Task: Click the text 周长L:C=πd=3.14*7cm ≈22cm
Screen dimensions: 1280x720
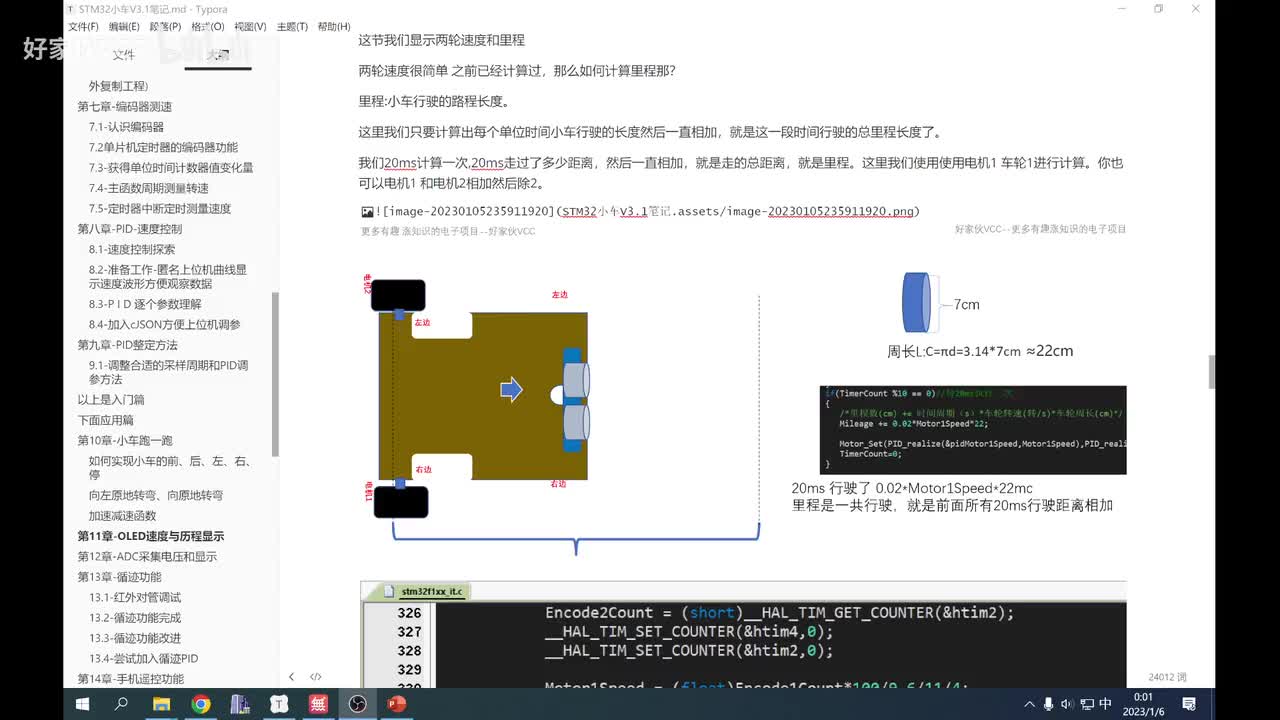Action: pos(980,352)
